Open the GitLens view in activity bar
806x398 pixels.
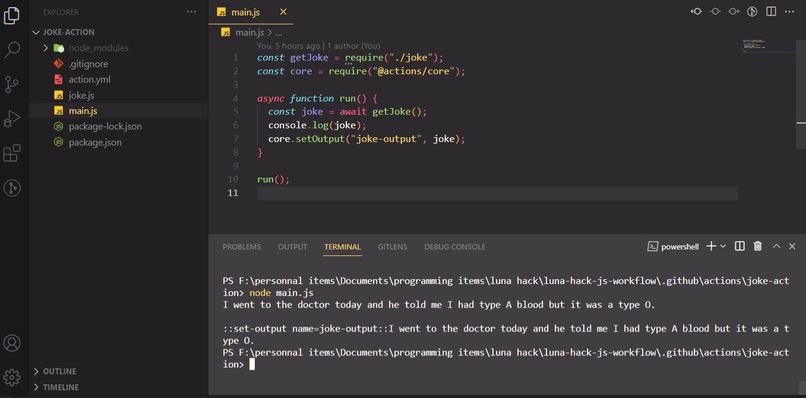pyautogui.click(x=11, y=188)
